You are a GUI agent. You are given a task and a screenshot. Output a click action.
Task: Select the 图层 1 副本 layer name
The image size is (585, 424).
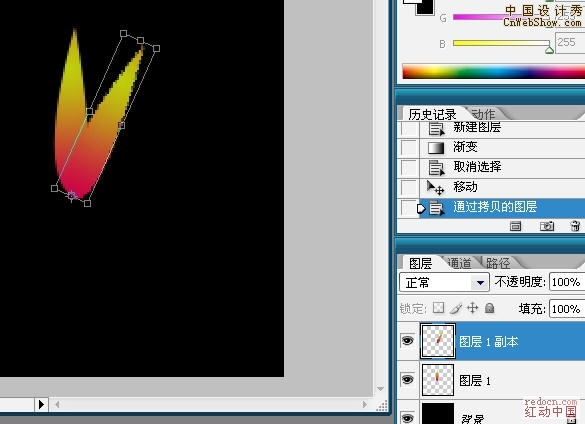click(x=489, y=342)
